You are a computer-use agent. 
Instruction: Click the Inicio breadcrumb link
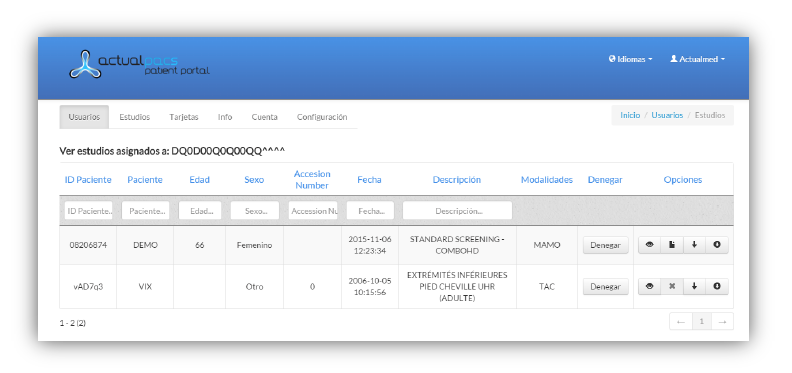[630, 115]
